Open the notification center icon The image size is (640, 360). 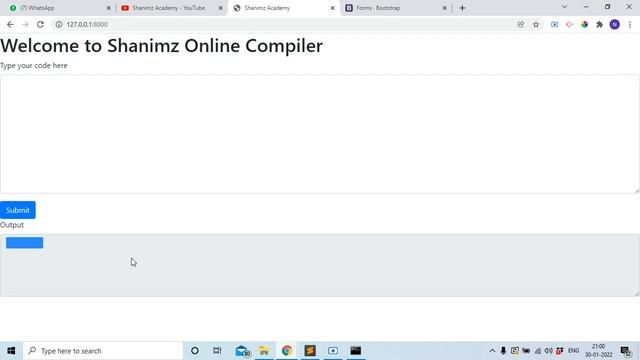coord(626,351)
